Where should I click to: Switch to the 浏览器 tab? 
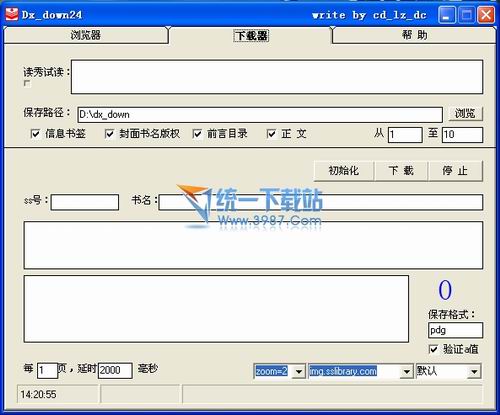[x=86, y=35]
